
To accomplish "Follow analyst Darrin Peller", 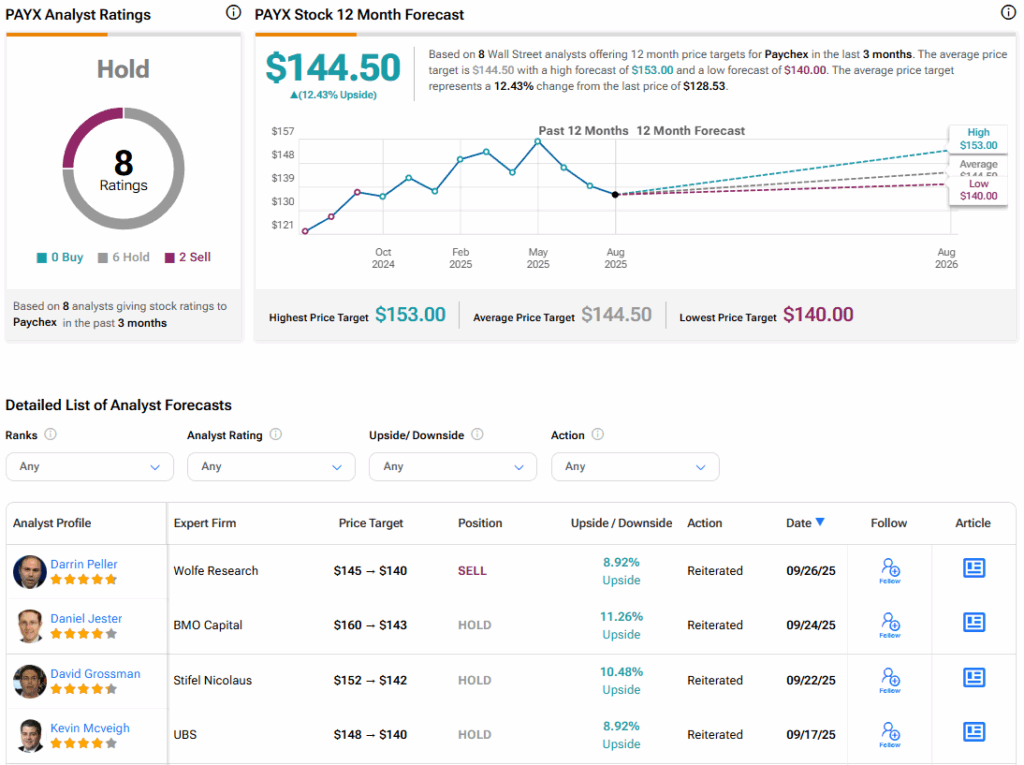I will pos(890,570).
